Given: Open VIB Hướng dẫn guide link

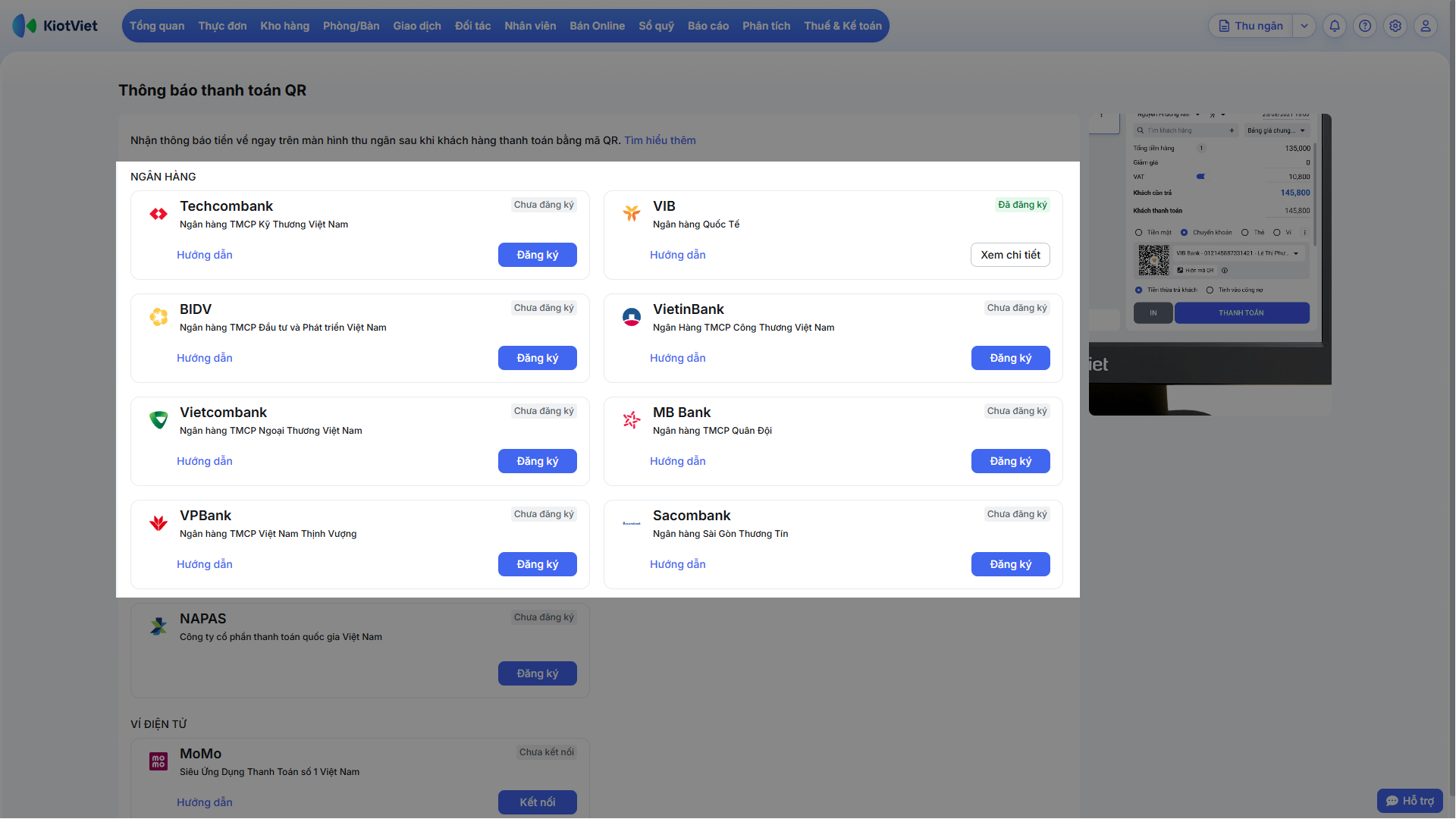Looking at the screenshot, I should pyautogui.click(x=678, y=255).
